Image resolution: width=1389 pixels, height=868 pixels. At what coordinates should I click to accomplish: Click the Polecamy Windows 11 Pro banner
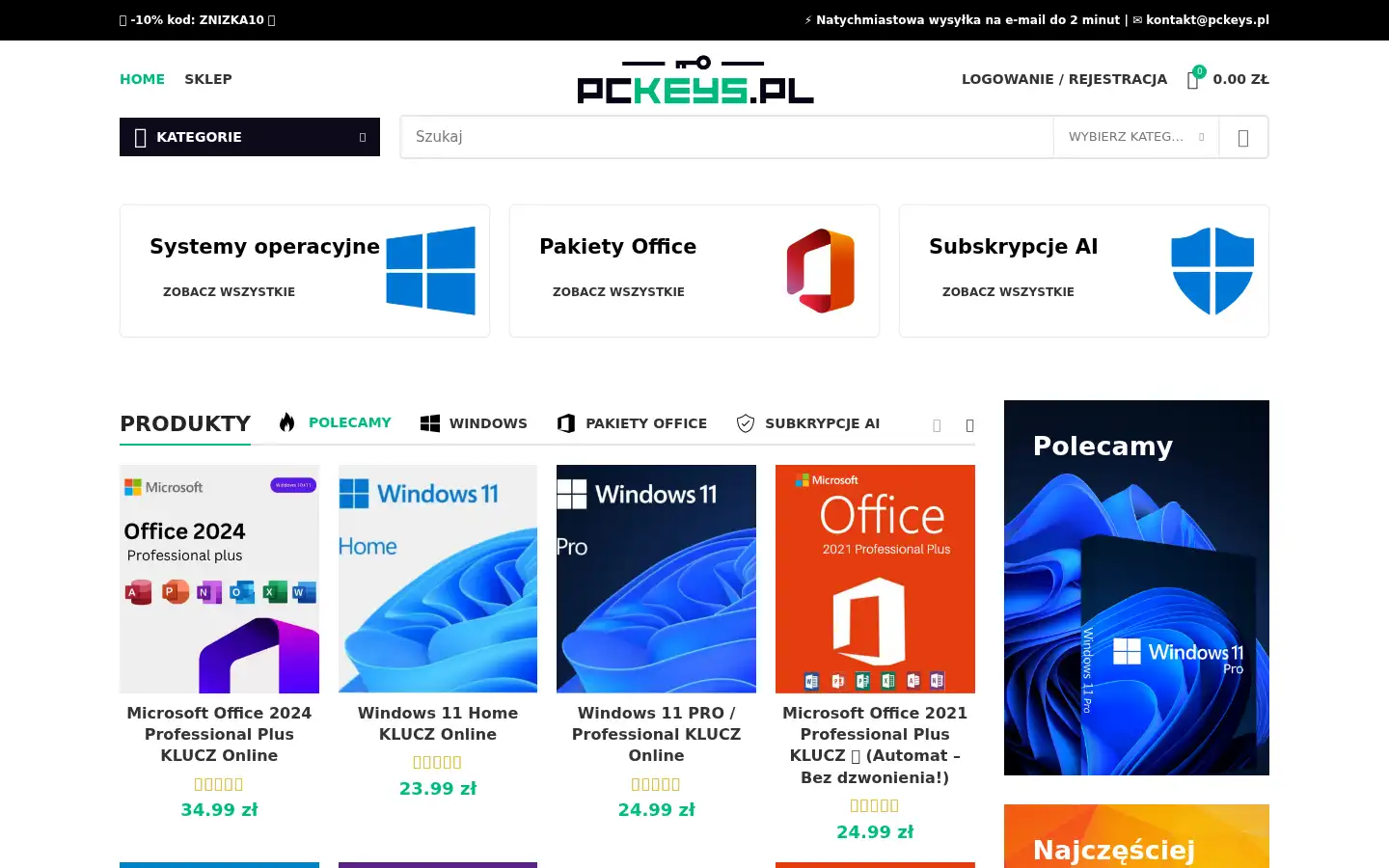tap(1136, 587)
